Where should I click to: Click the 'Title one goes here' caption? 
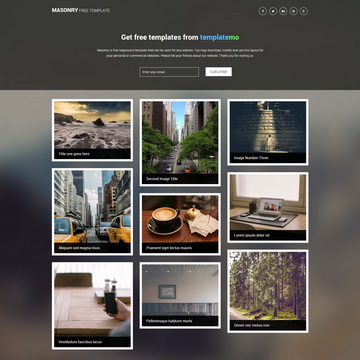coord(74,154)
